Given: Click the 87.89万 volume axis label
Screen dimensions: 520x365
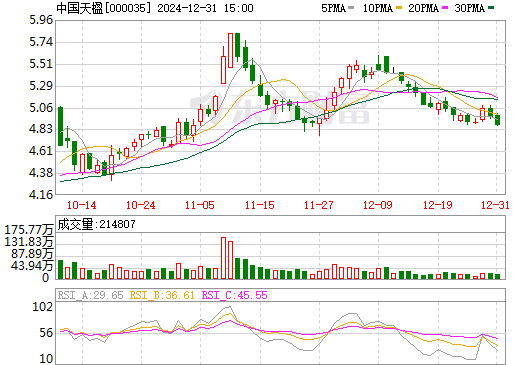Looking at the screenshot, I should click(32, 254).
